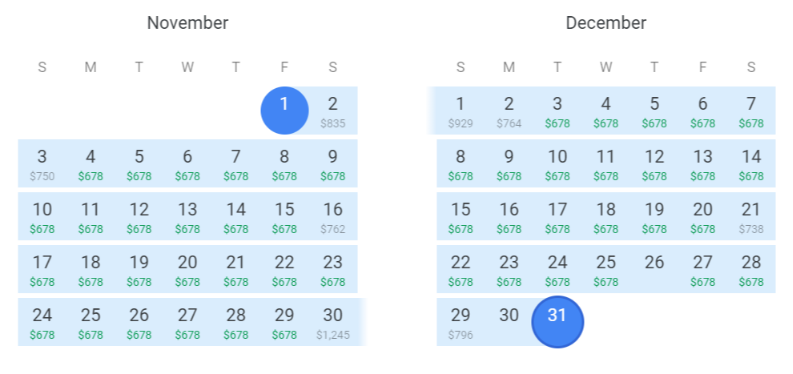Pick December 10 at $678
793x374 pixels.
click(x=557, y=163)
